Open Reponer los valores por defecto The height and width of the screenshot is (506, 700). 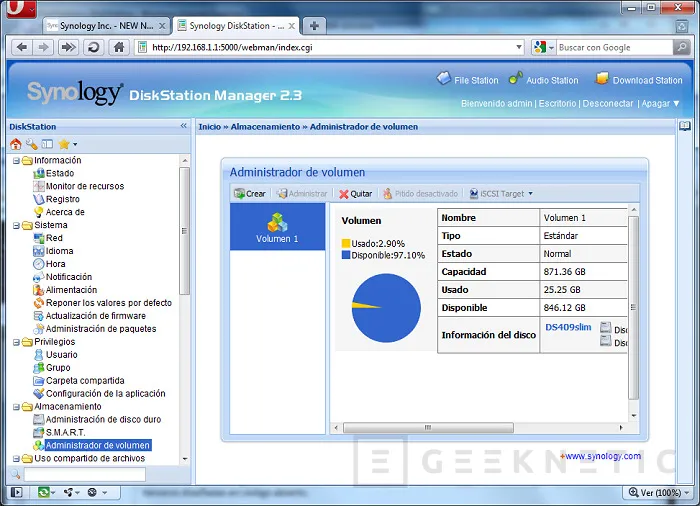point(108,303)
